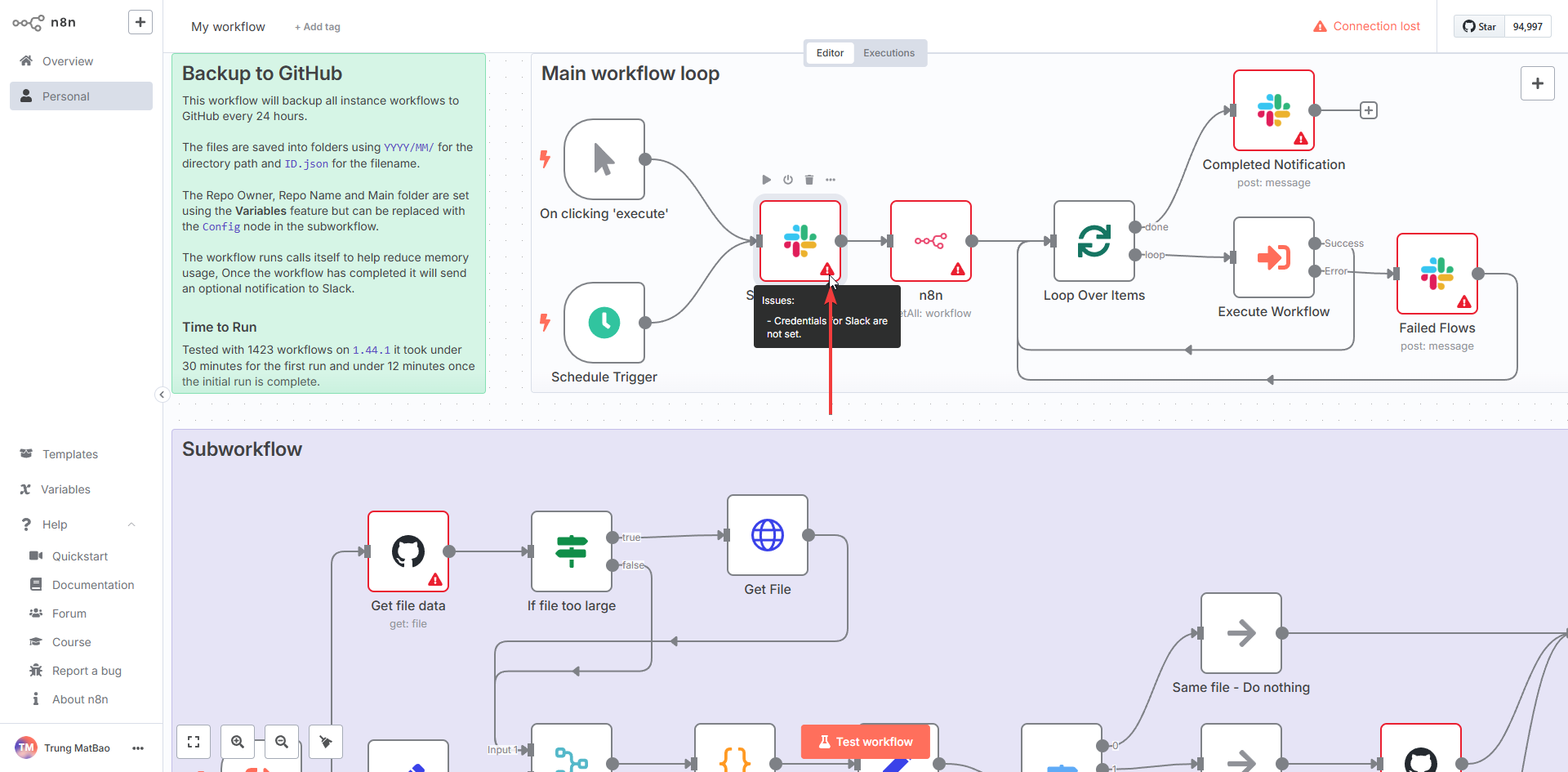Screen dimensions: 1568x772
Task: Zoom out on the canvas
Action: tap(282, 742)
